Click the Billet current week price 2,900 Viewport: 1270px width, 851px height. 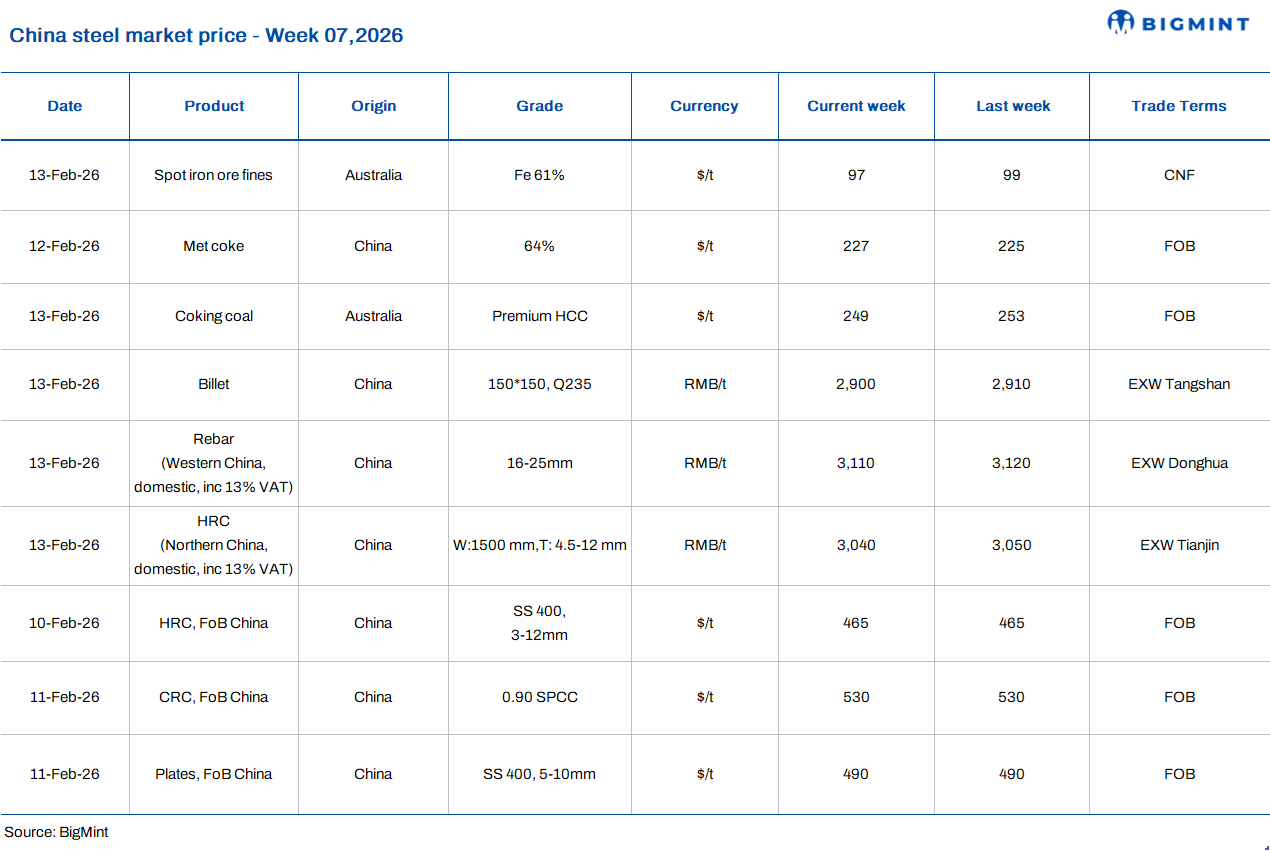(855, 384)
